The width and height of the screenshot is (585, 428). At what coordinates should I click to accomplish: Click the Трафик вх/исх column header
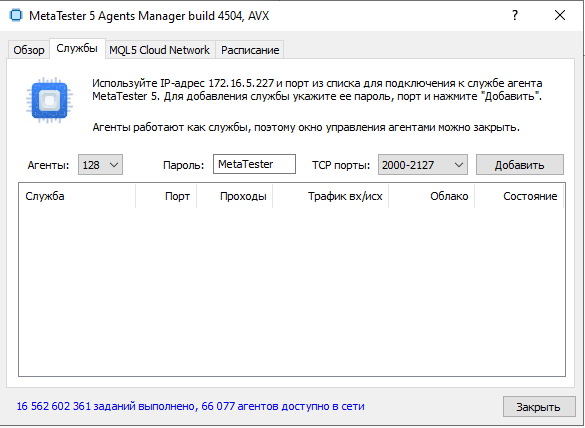tap(331, 196)
